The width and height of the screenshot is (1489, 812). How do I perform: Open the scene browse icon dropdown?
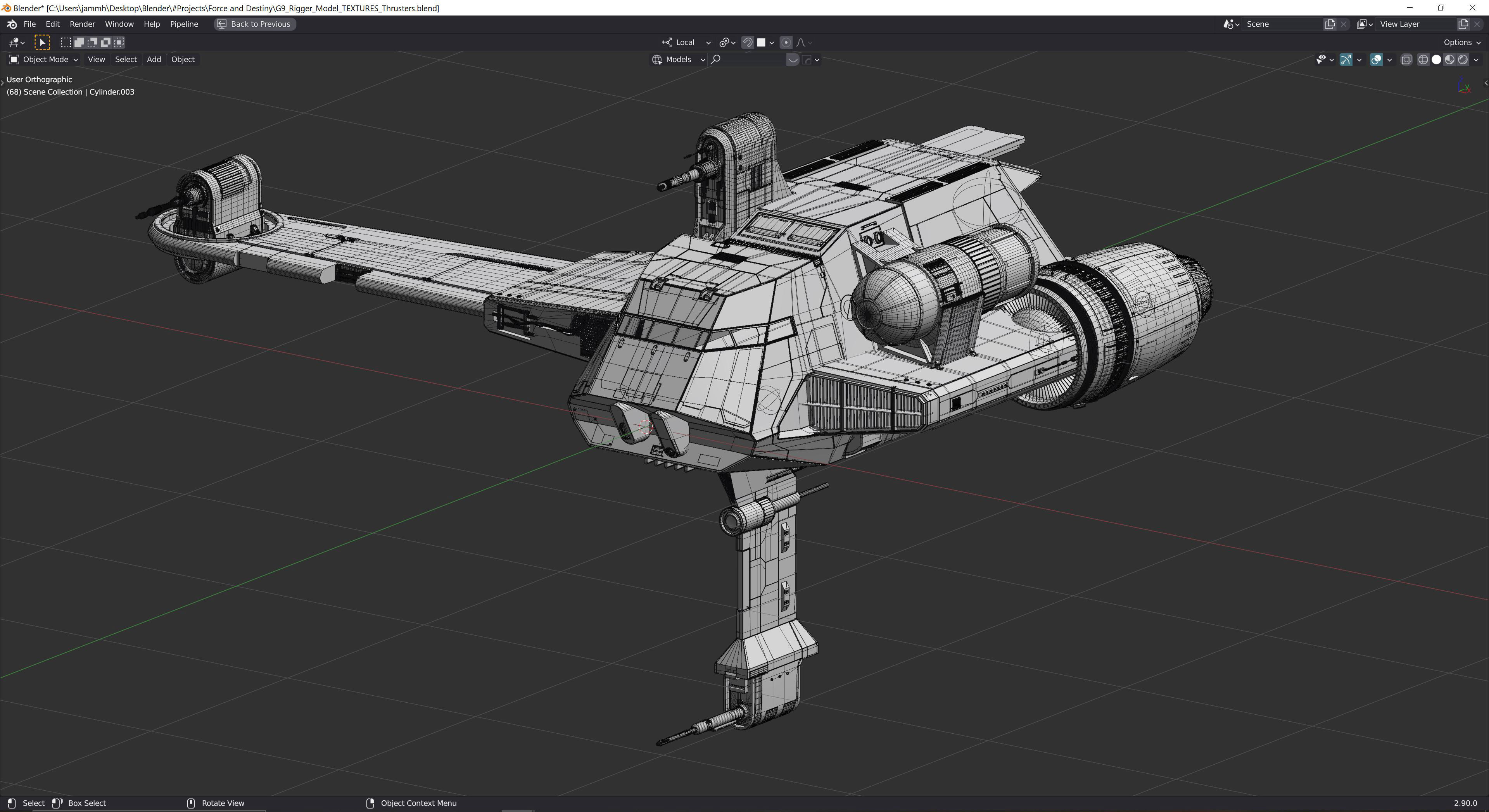coord(1231,24)
